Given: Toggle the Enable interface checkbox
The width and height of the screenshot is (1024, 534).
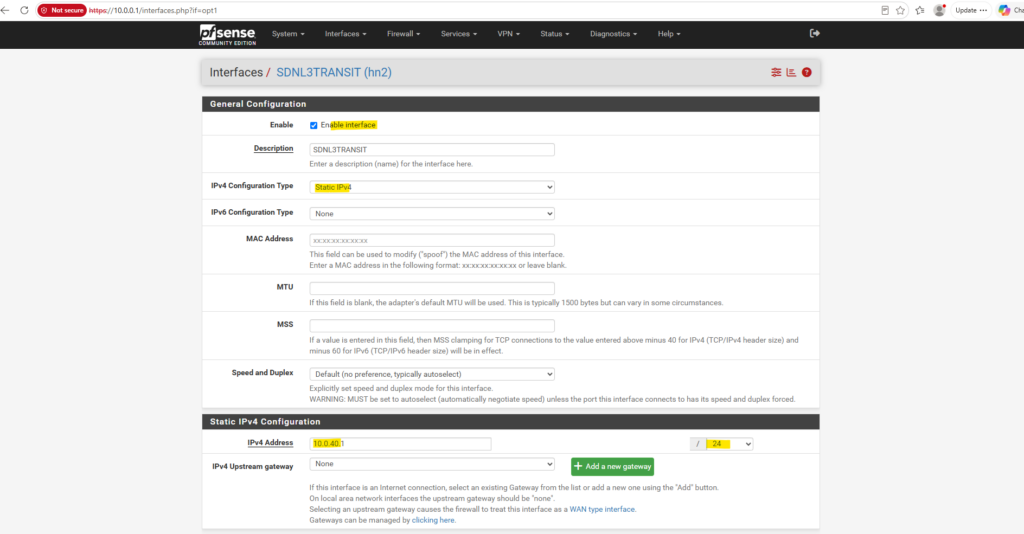Looking at the screenshot, I should coord(313,125).
